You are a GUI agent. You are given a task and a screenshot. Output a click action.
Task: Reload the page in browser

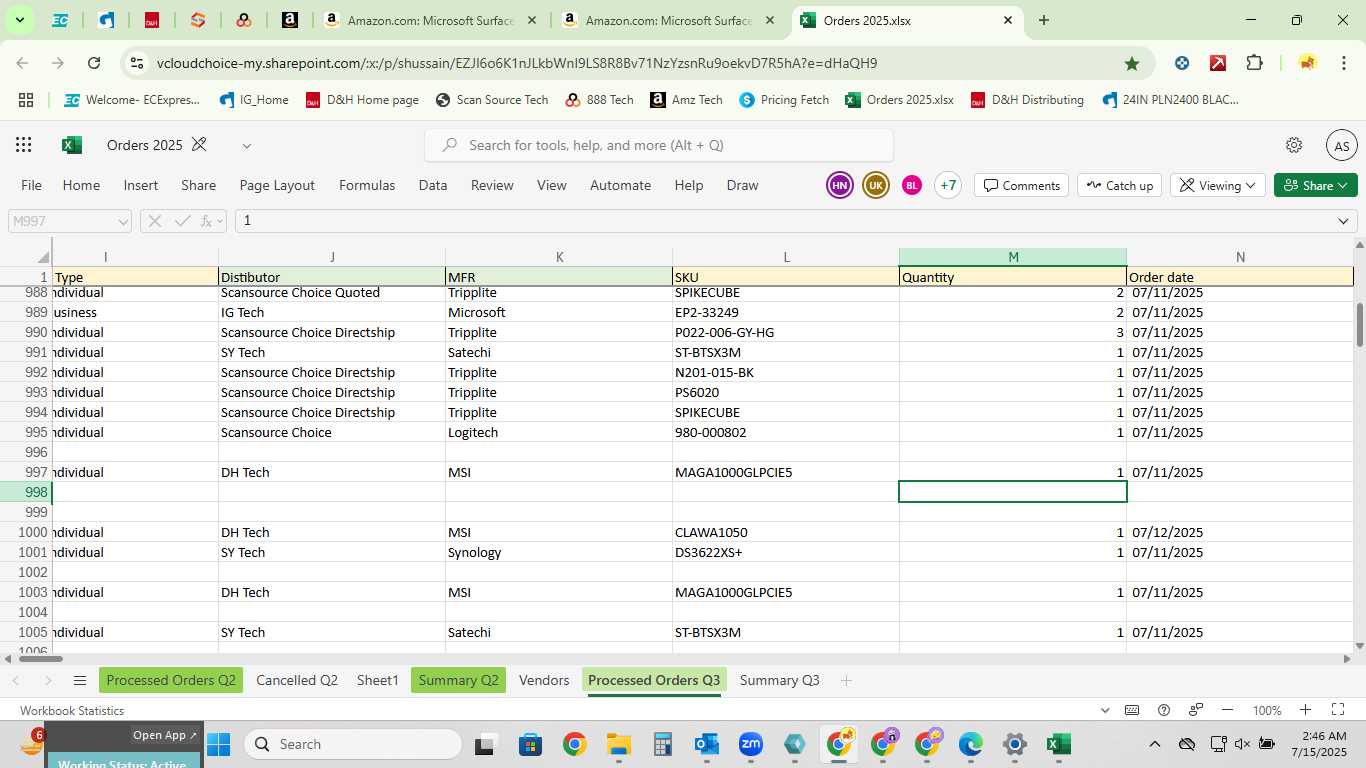(94, 63)
